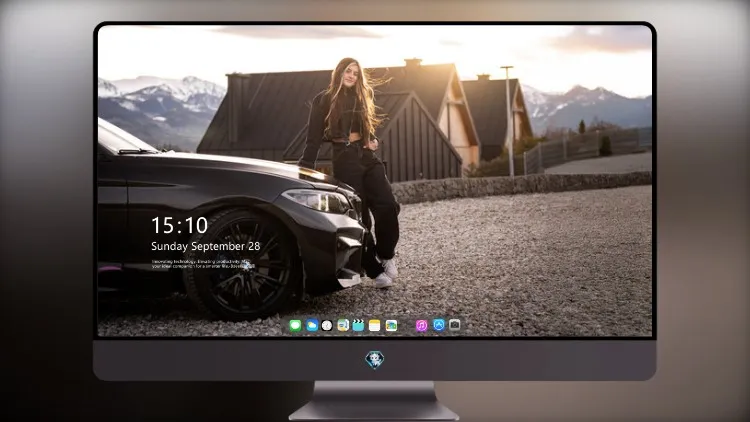Open the Camera app in the dock
750x422 pixels.
pos(454,325)
